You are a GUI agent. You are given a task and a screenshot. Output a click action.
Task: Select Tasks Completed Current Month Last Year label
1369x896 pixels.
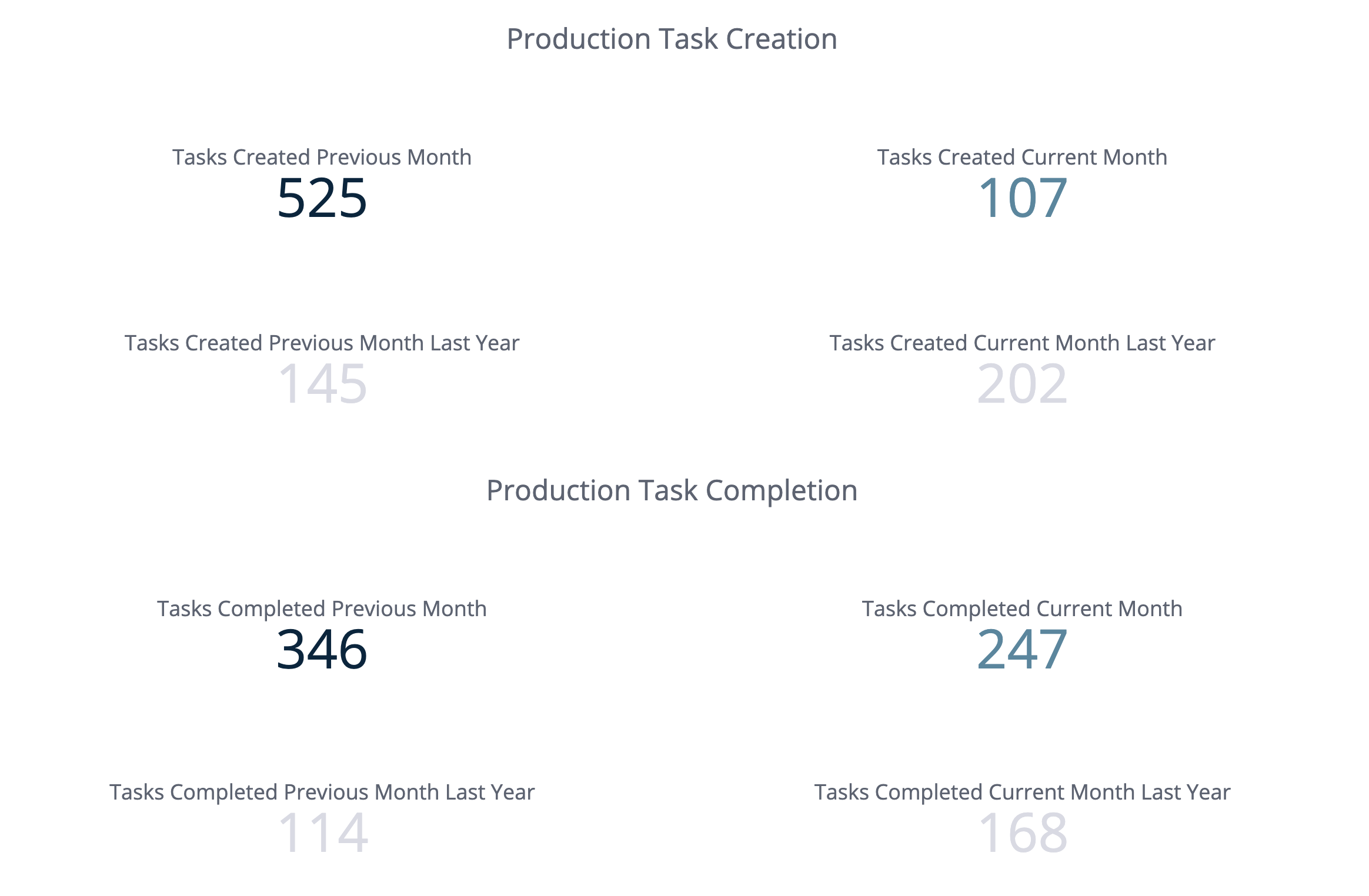(1022, 793)
